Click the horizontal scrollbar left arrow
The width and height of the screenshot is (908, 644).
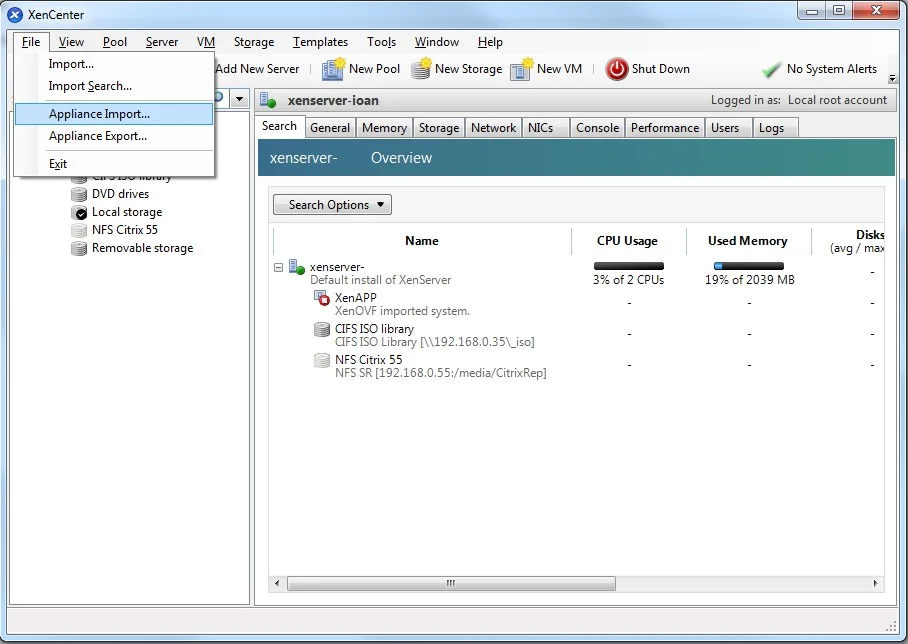[277, 583]
